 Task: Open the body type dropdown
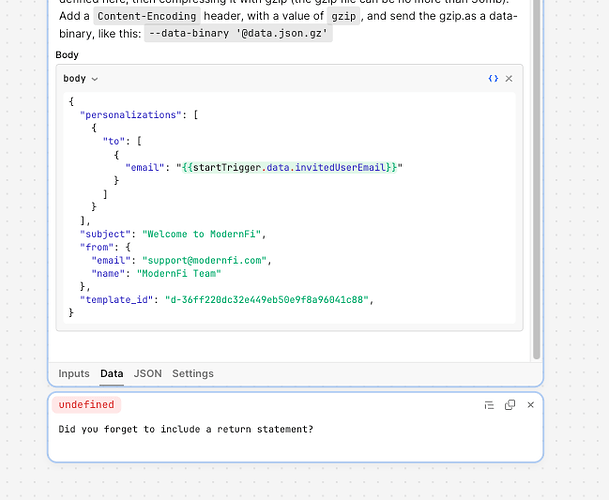81,78
